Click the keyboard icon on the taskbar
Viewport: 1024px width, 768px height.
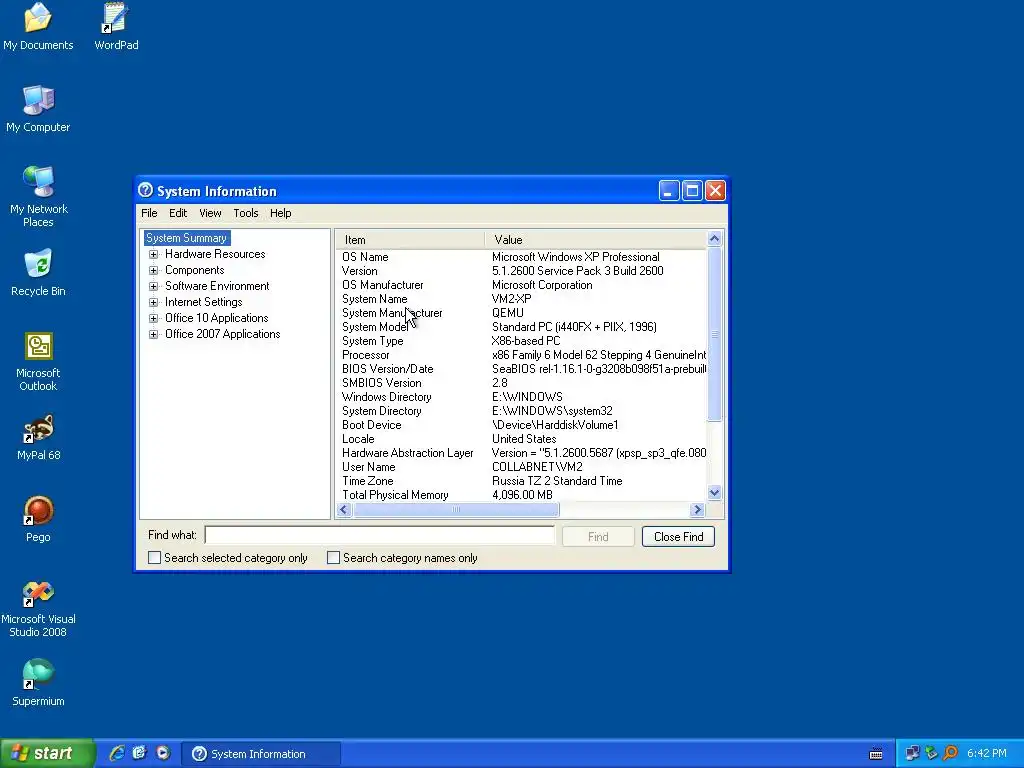pyautogui.click(x=876, y=754)
